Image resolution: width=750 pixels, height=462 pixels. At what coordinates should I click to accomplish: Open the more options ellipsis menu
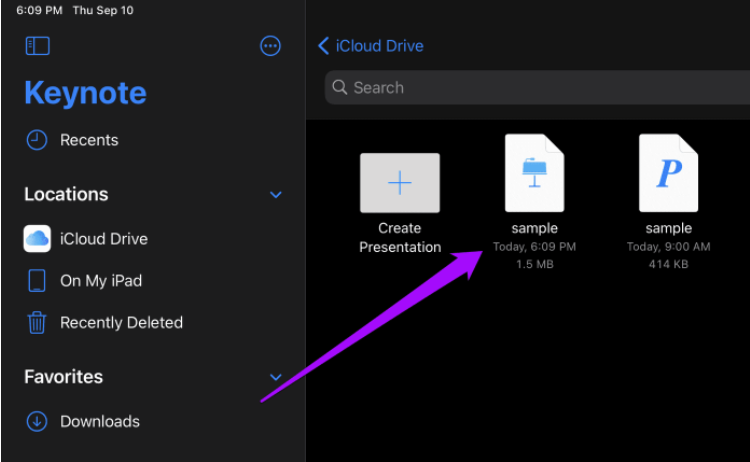(270, 46)
